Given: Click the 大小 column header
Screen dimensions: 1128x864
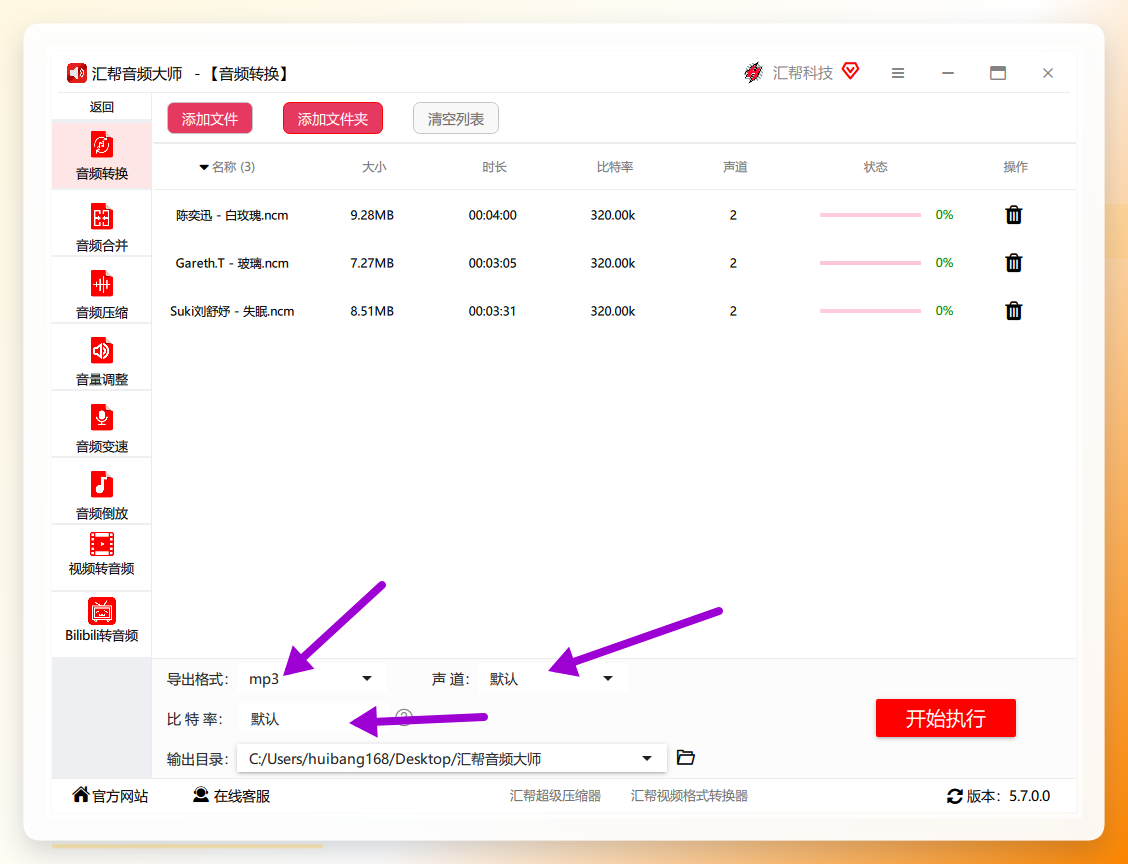Looking at the screenshot, I should (x=374, y=167).
